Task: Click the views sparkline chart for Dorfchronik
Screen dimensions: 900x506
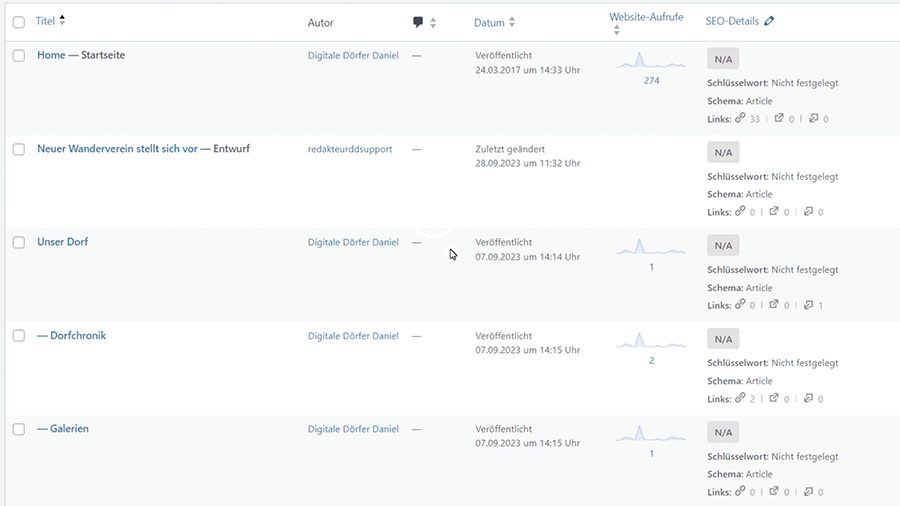Action: [x=651, y=341]
